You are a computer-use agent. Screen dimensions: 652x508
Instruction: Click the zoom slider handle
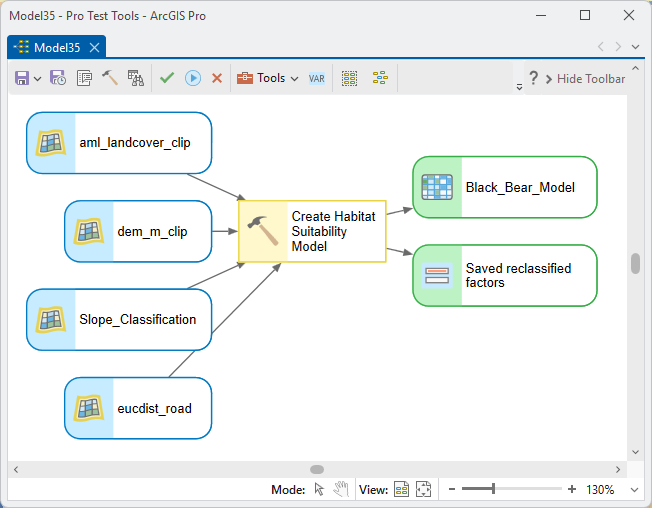coord(493,489)
